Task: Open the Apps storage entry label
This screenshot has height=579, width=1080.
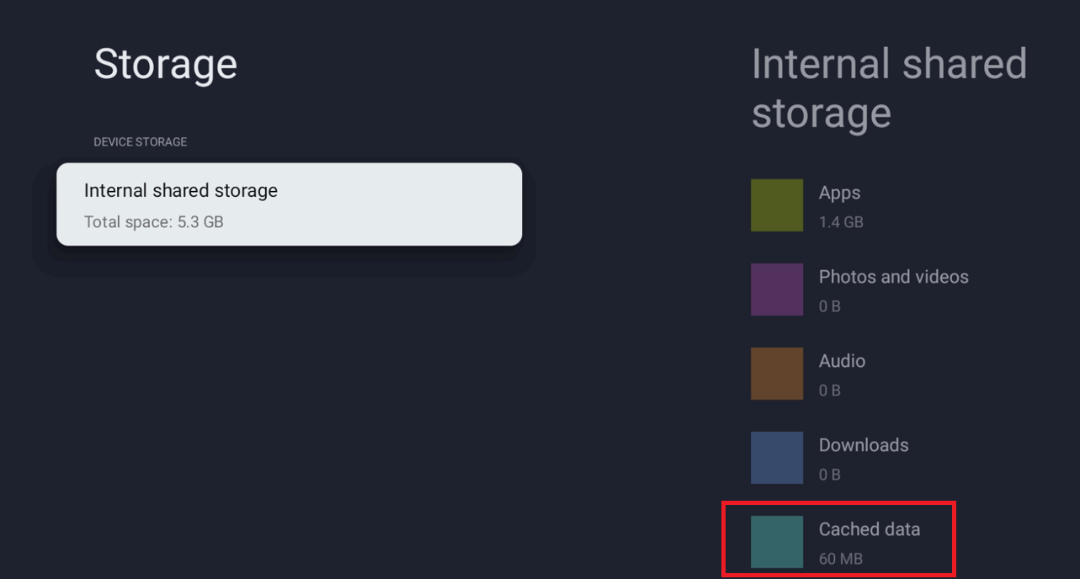Action: point(840,193)
